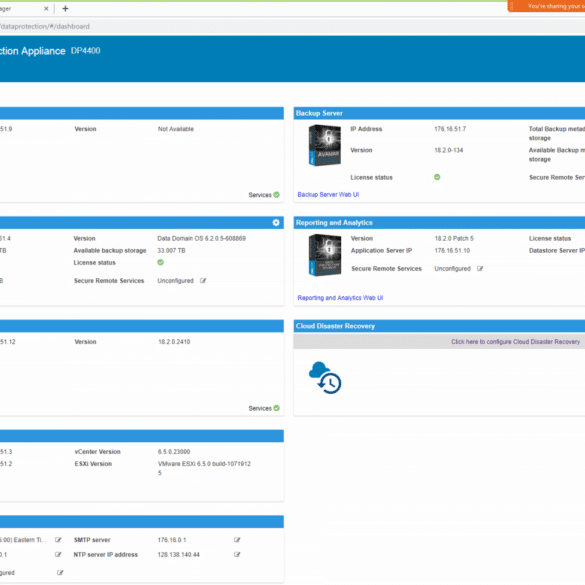This screenshot has height=585, width=585.
Task: Click the Reporting and Analytics product image
Action: (325, 255)
